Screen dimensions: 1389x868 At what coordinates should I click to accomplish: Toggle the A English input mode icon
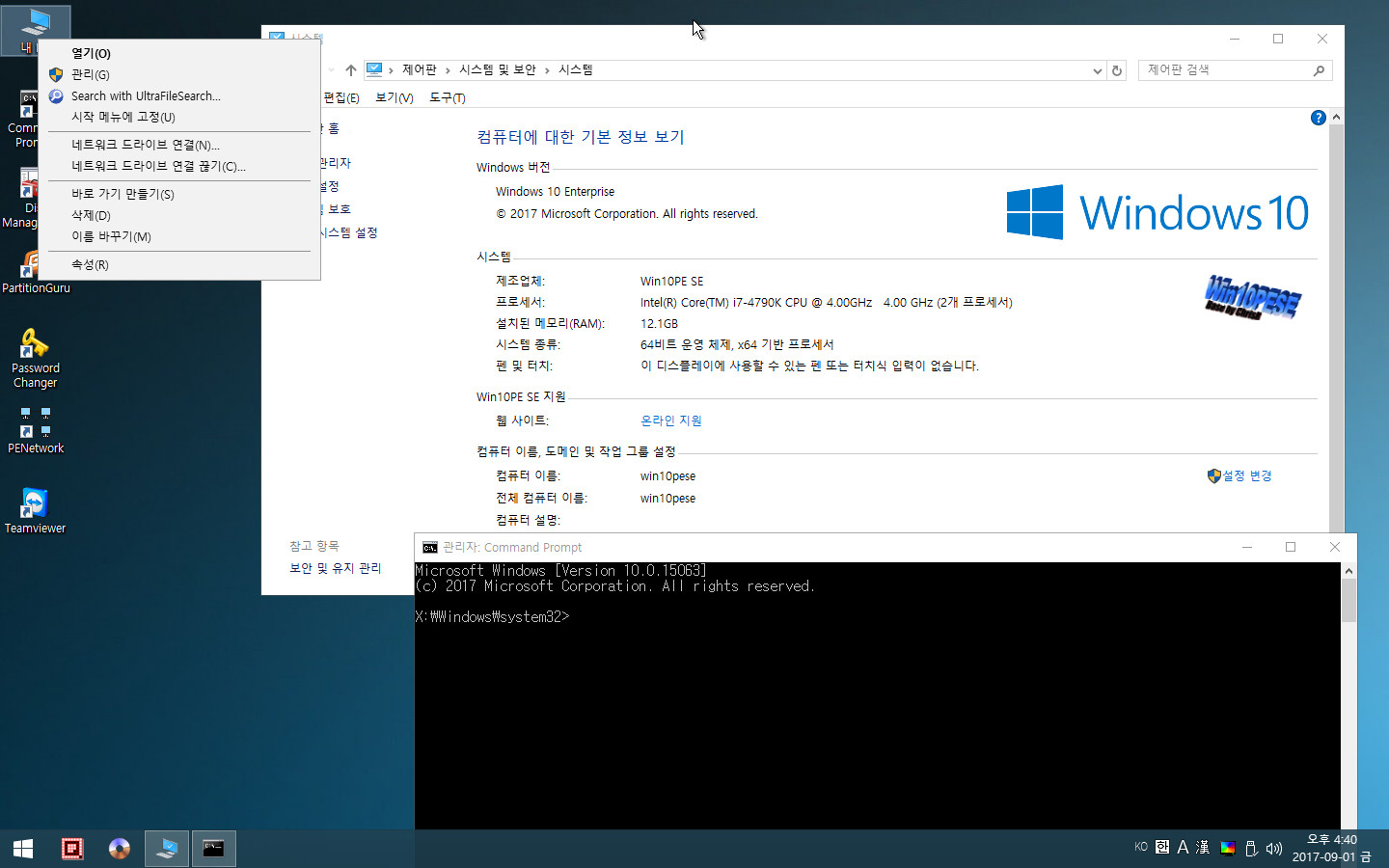pos(1183,847)
